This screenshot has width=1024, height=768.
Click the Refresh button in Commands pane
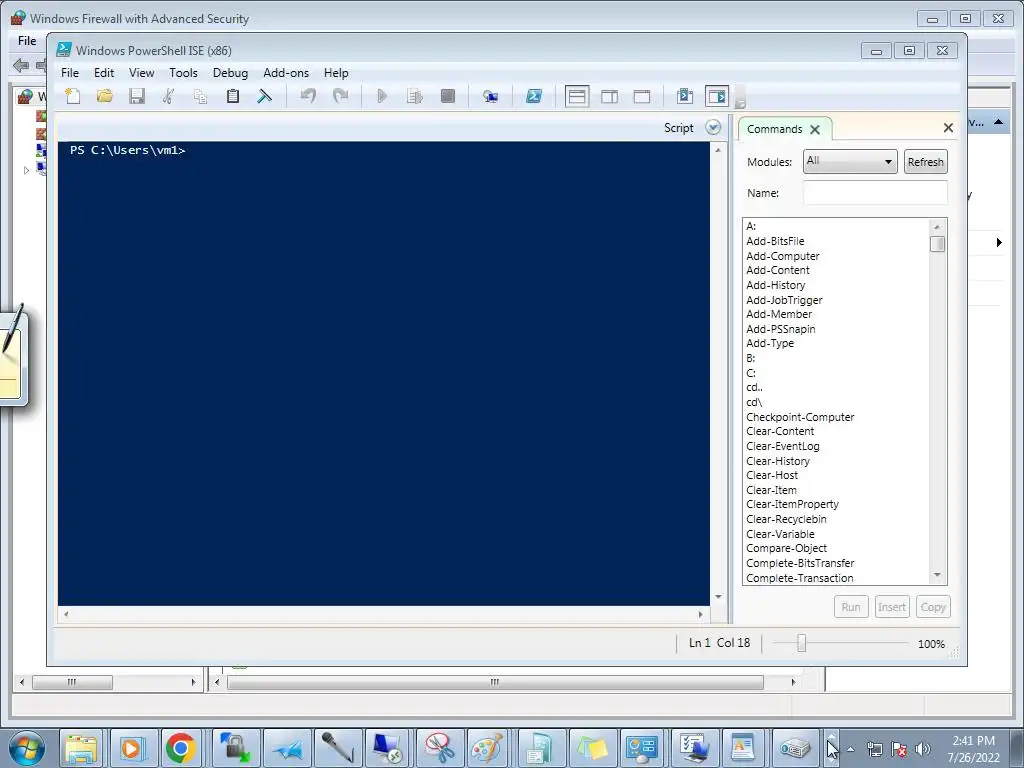click(x=925, y=161)
